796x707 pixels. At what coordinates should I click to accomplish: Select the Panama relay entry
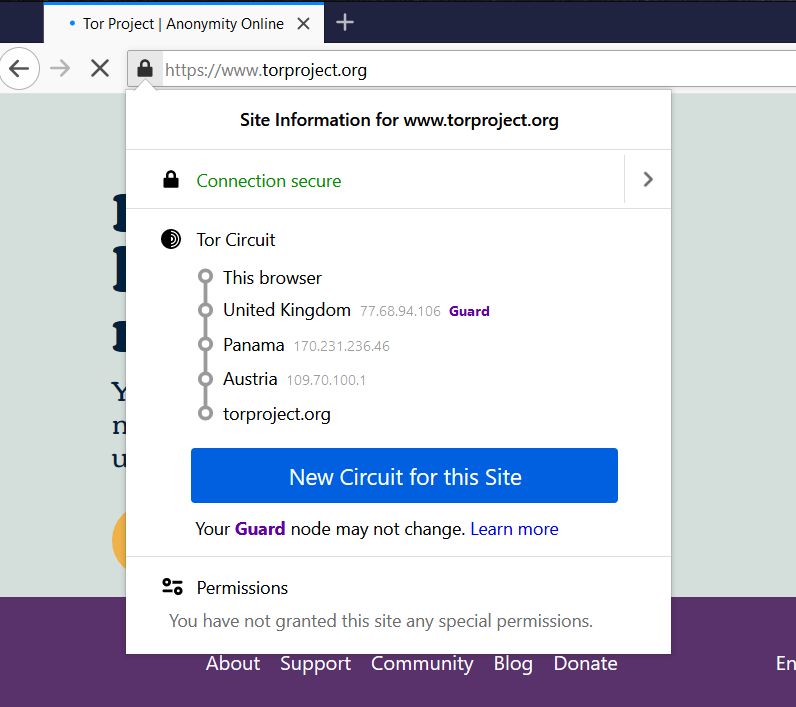pyautogui.click(x=253, y=345)
